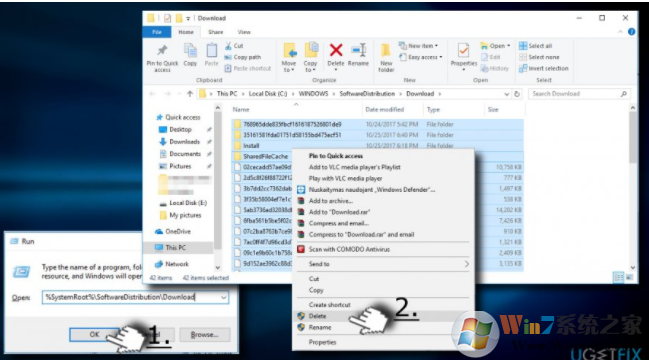Switch to the View ribbon tab
This screenshot has height=360, width=649.
[244, 32]
